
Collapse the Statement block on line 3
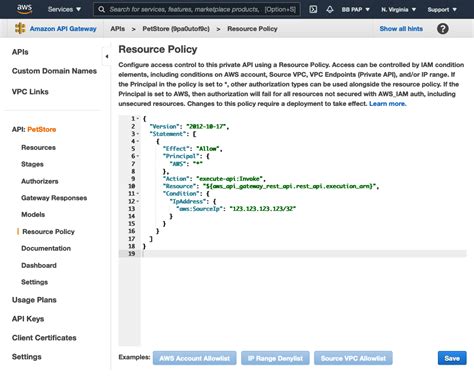click(x=138, y=134)
